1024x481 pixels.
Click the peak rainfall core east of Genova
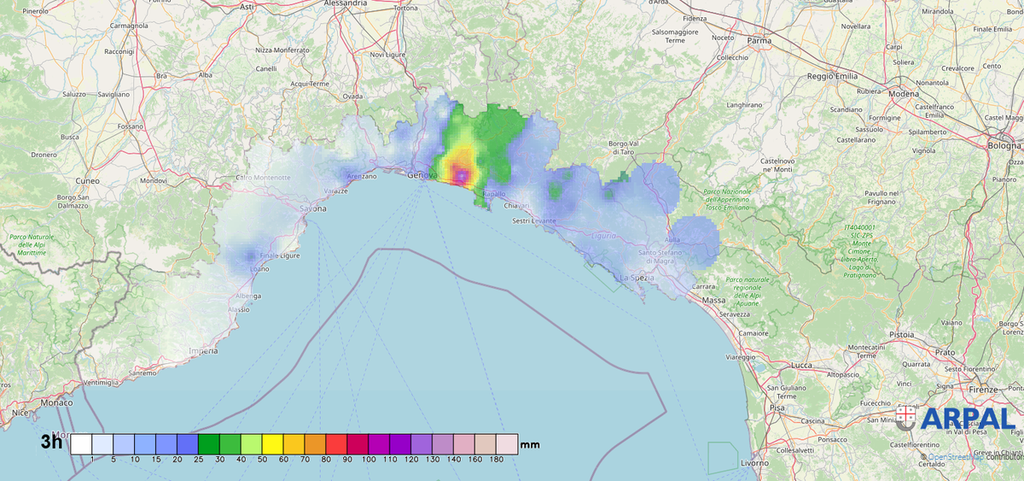pyautogui.click(x=463, y=176)
